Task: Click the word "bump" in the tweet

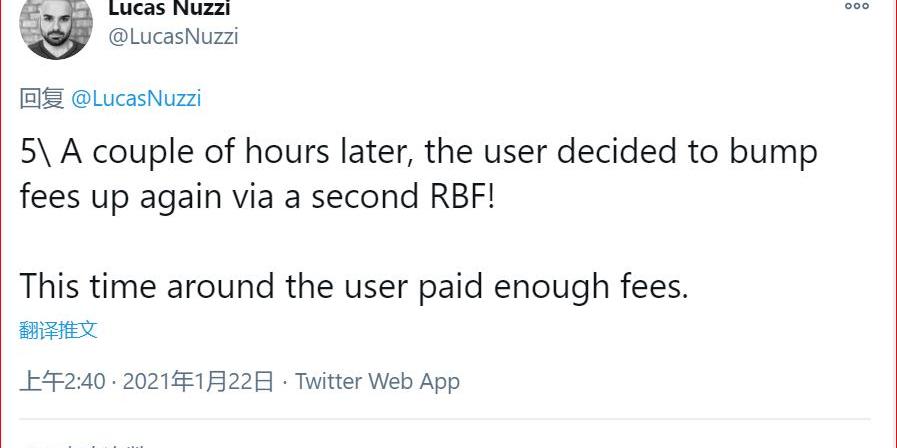Action: (769, 153)
